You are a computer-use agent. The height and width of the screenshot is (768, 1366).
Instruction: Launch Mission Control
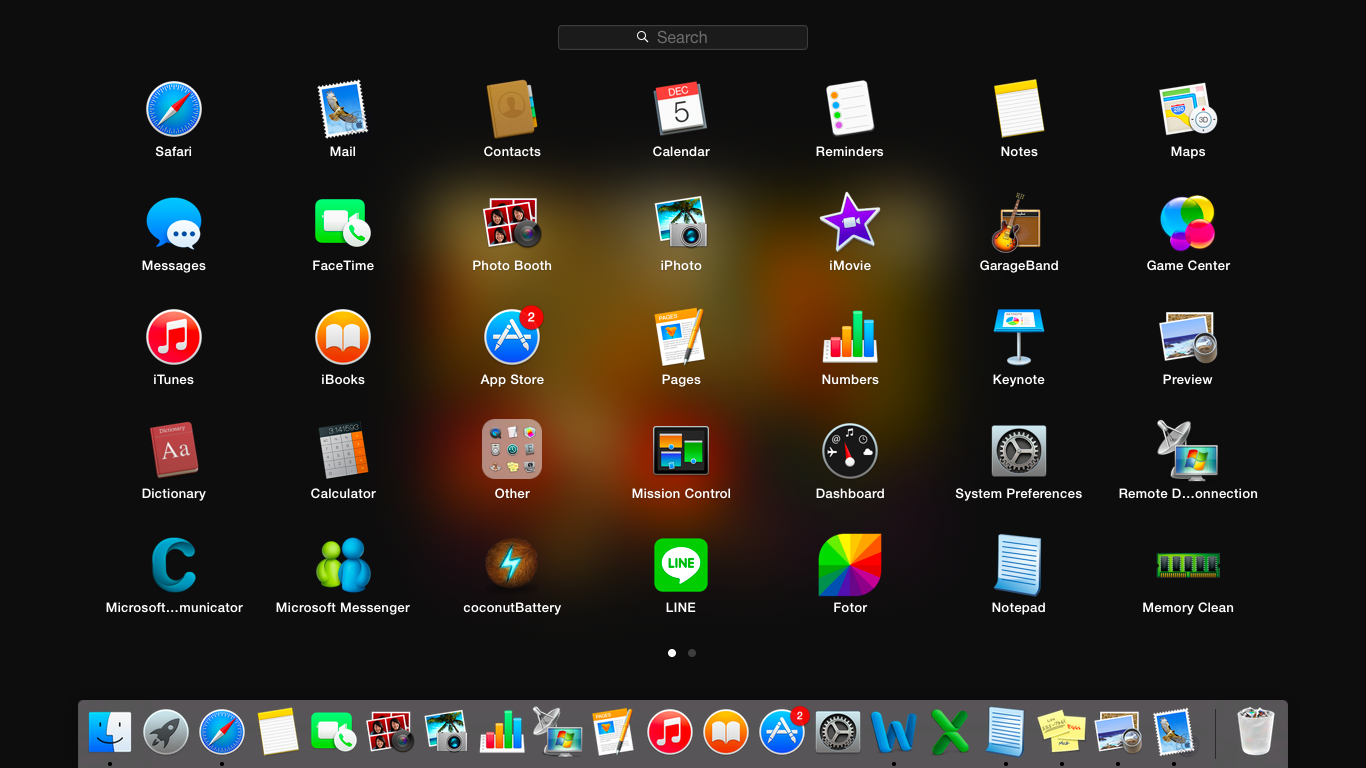coord(681,450)
